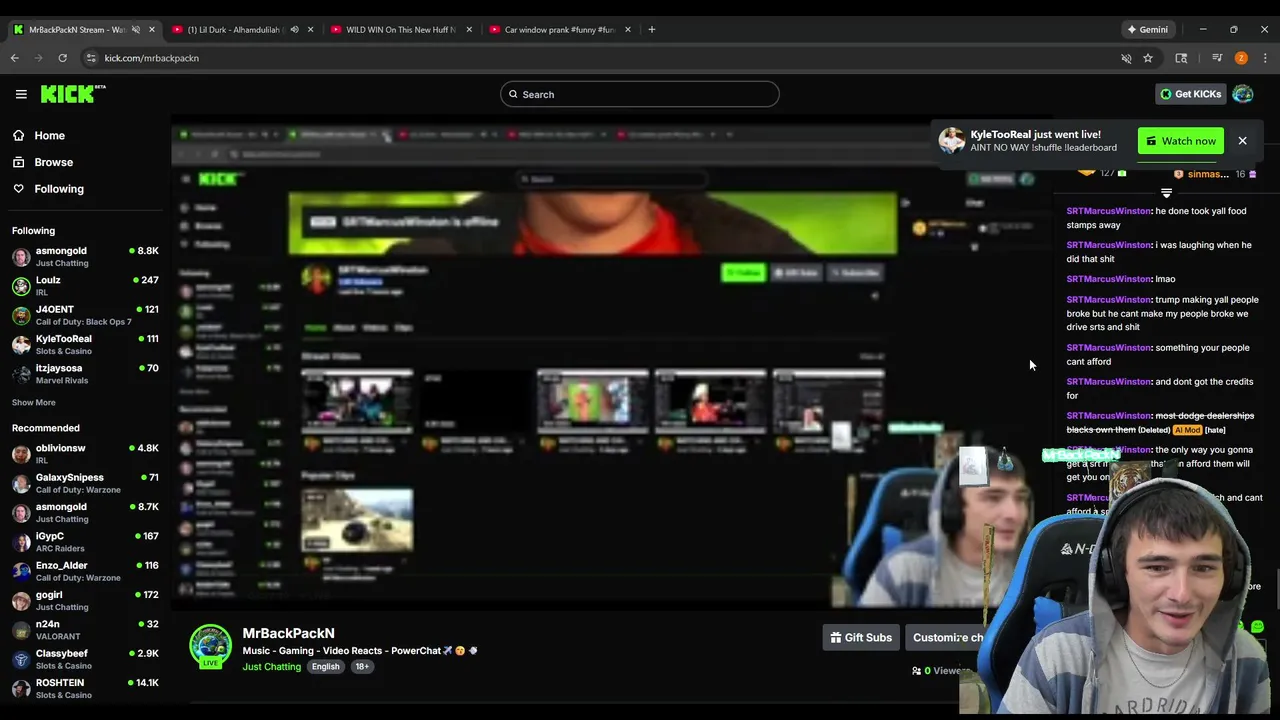Switch to the WILD WIN YouTube tab
This screenshot has height=720, width=1280.
[x=400, y=30]
